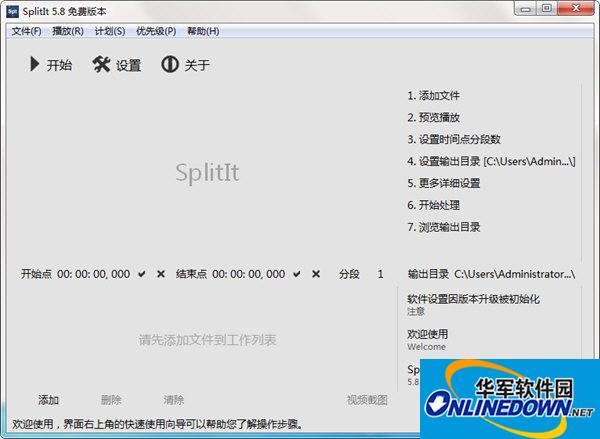Open the 帮助(H) menu

203,31
